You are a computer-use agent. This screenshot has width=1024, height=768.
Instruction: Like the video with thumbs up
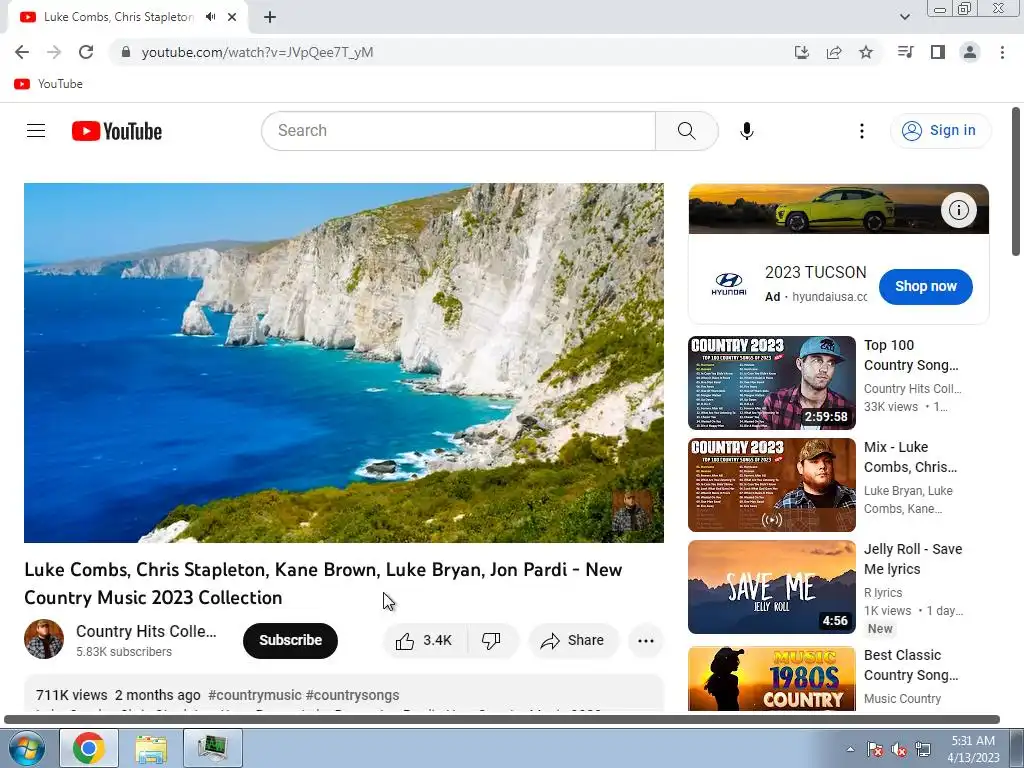pyautogui.click(x=425, y=641)
